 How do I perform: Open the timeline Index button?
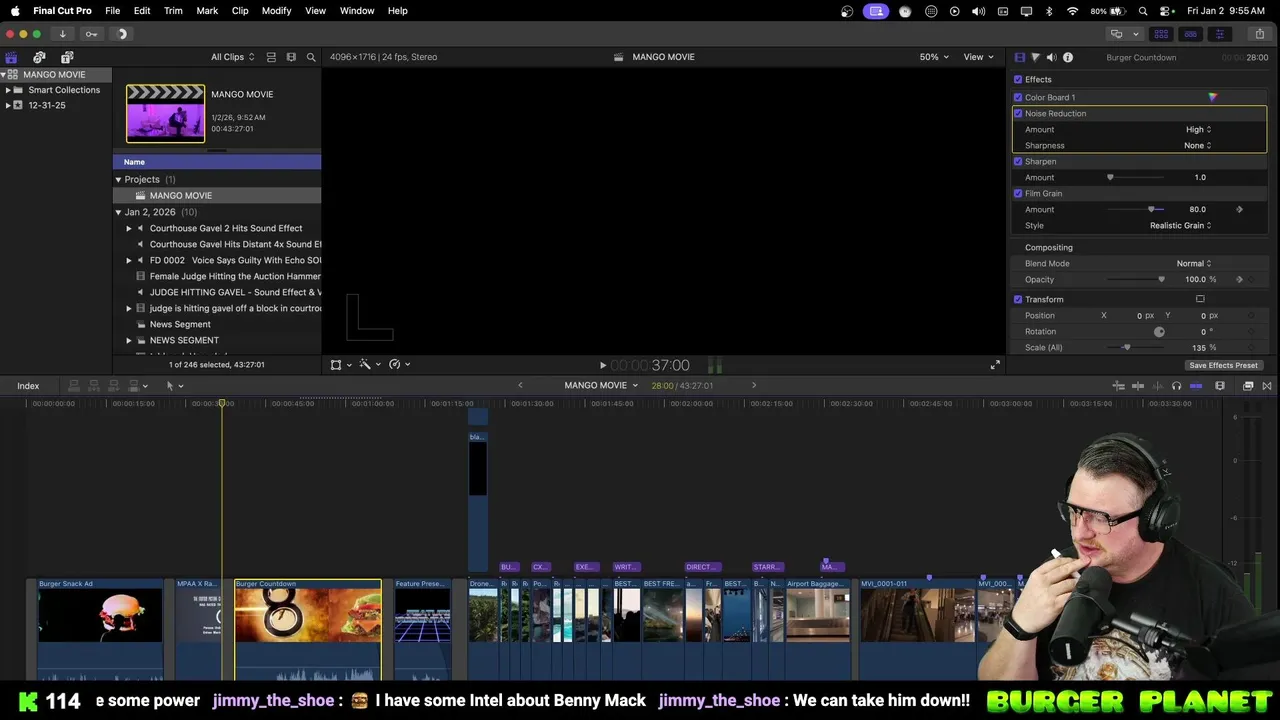pyautogui.click(x=28, y=386)
